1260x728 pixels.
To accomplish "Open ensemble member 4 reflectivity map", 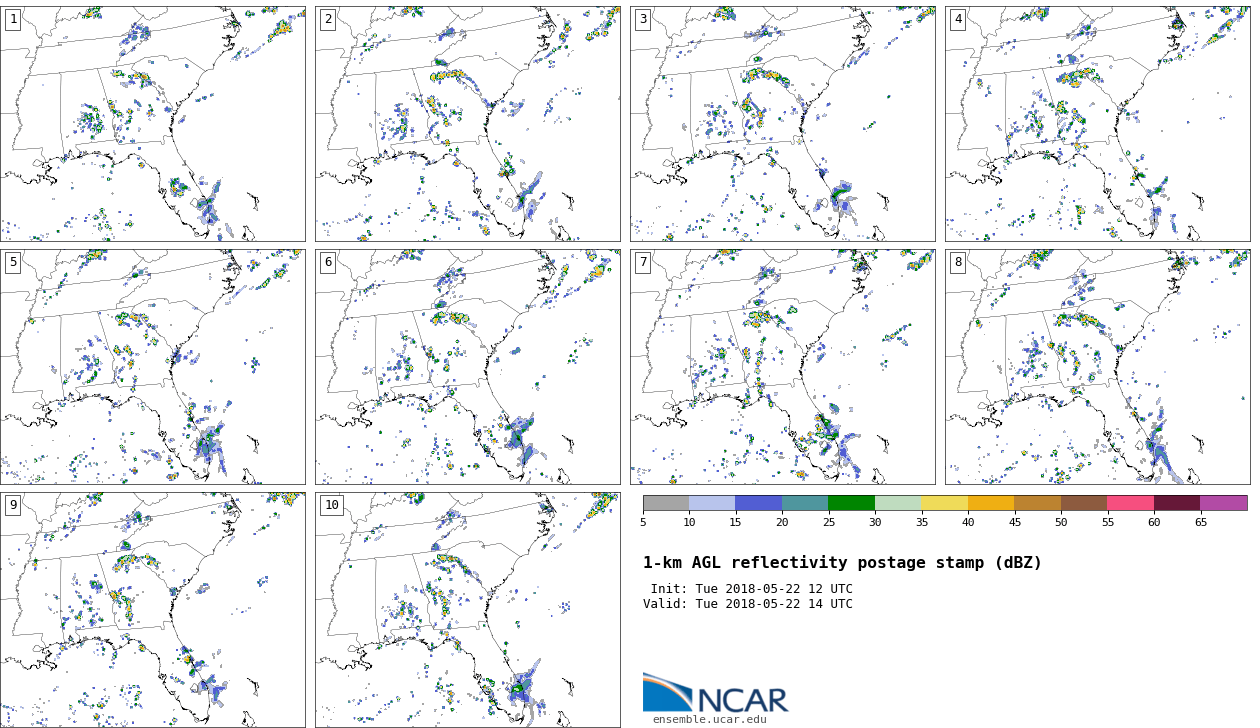I will (1097, 123).
